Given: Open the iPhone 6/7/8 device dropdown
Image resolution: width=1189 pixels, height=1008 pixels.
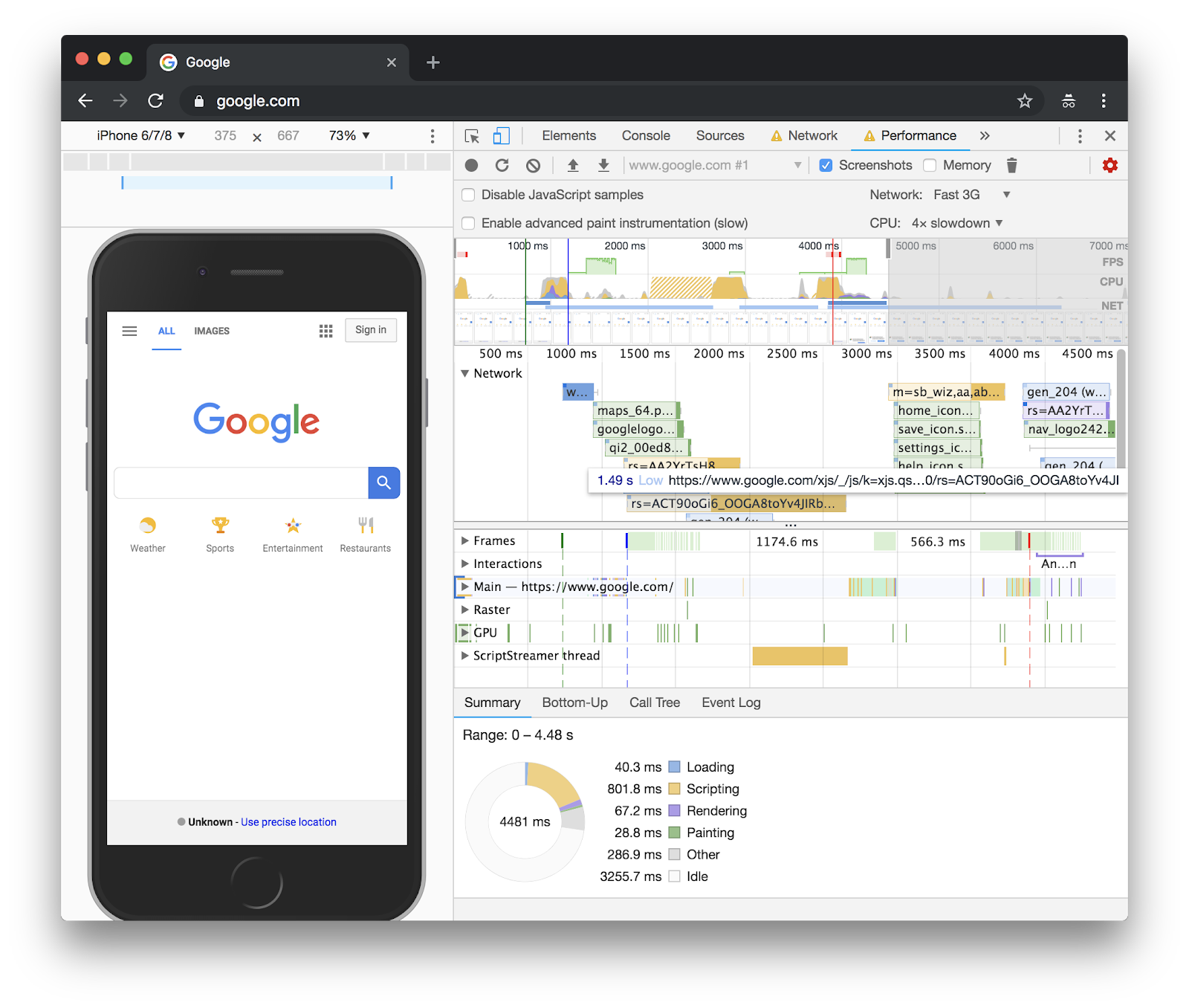Looking at the screenshot, I should (141, 136).
